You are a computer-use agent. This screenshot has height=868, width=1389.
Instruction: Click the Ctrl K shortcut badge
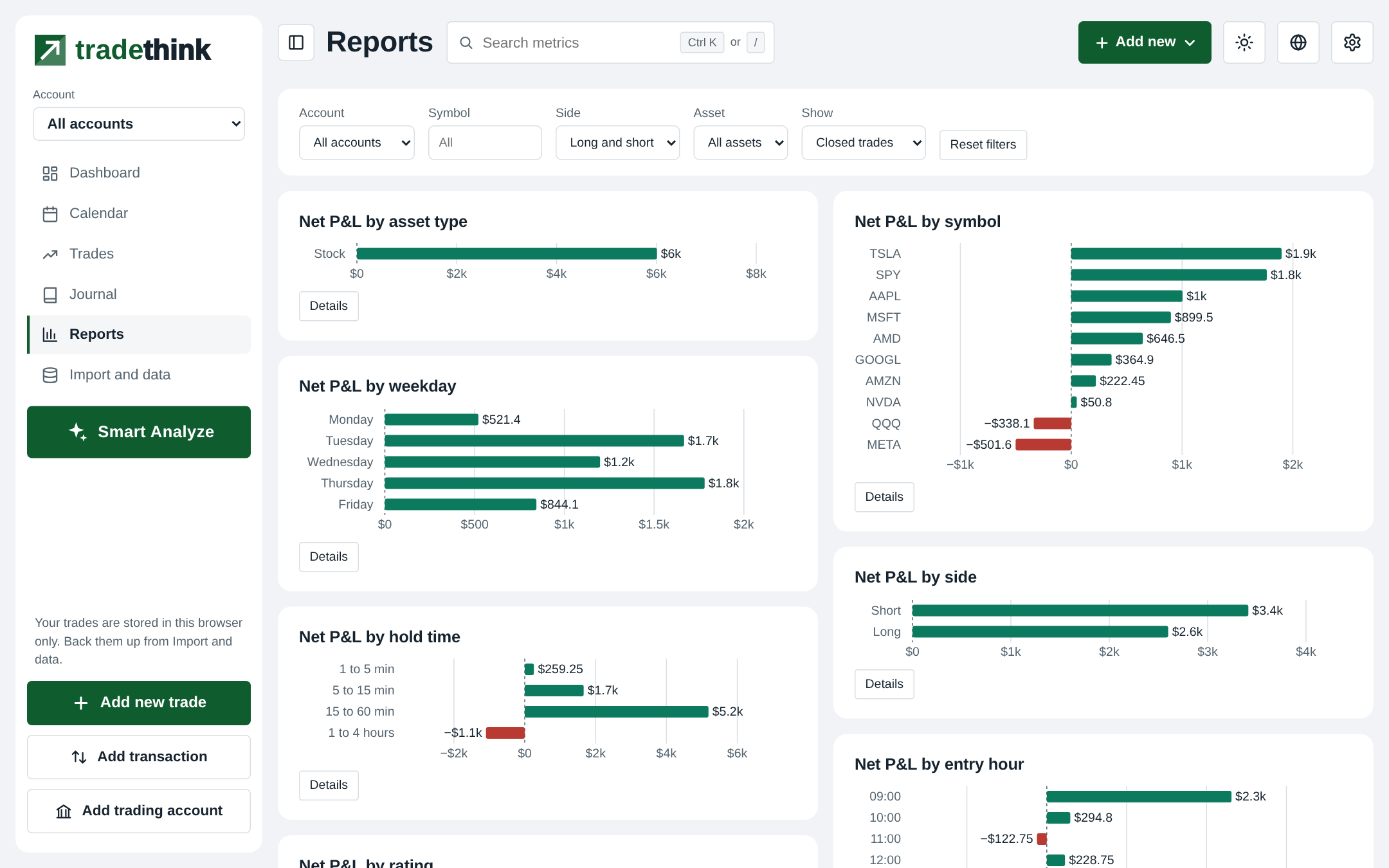[702, 42]
